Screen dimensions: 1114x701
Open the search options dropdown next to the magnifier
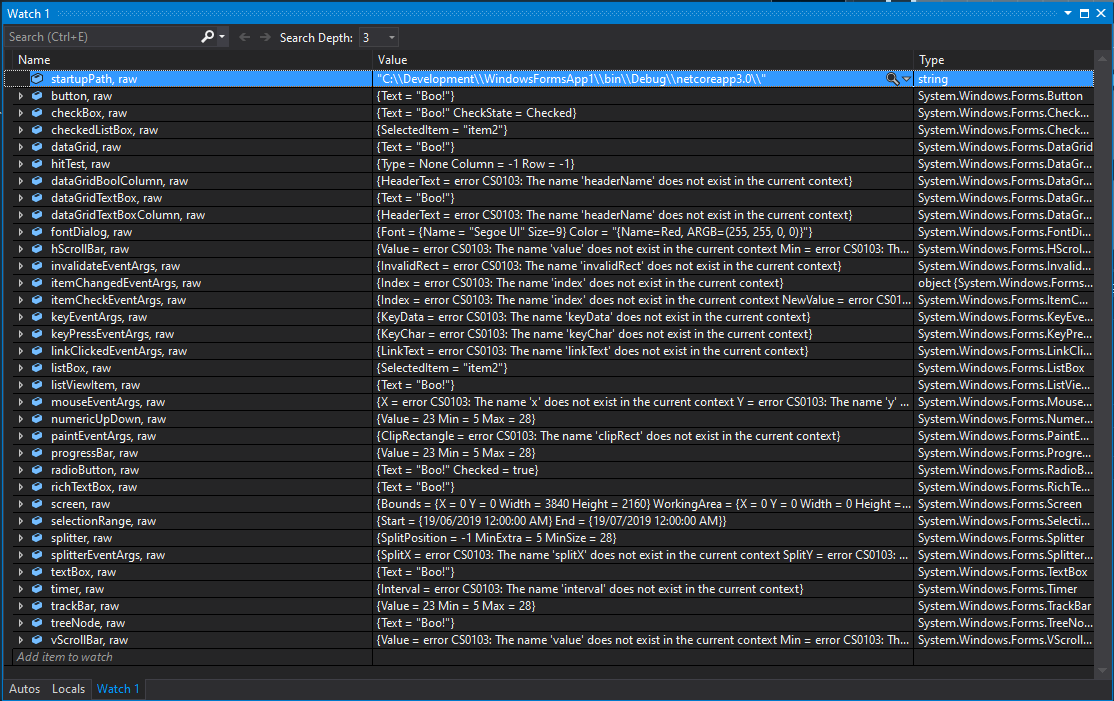[x=222, y=37]
